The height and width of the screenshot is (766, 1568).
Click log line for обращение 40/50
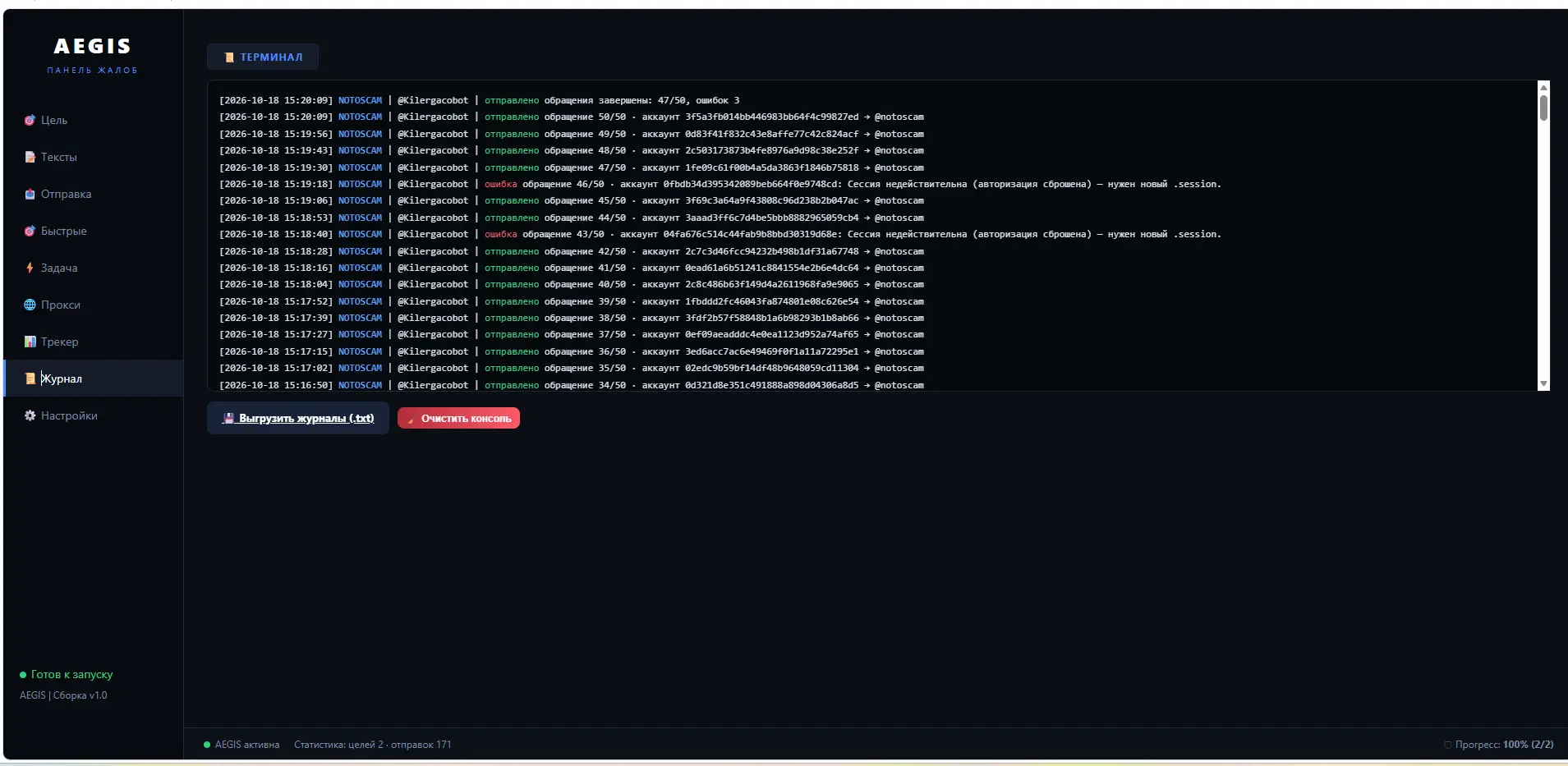[571, 284]
